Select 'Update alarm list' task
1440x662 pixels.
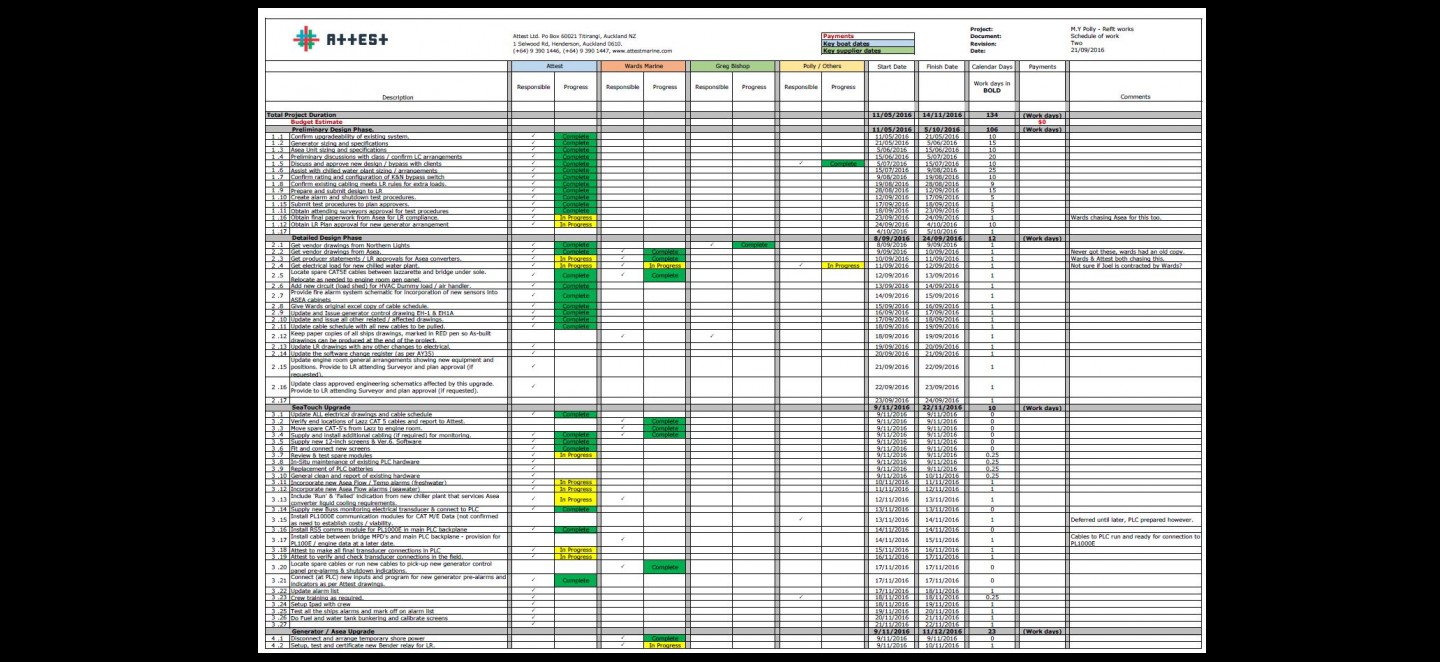(316, 590)
